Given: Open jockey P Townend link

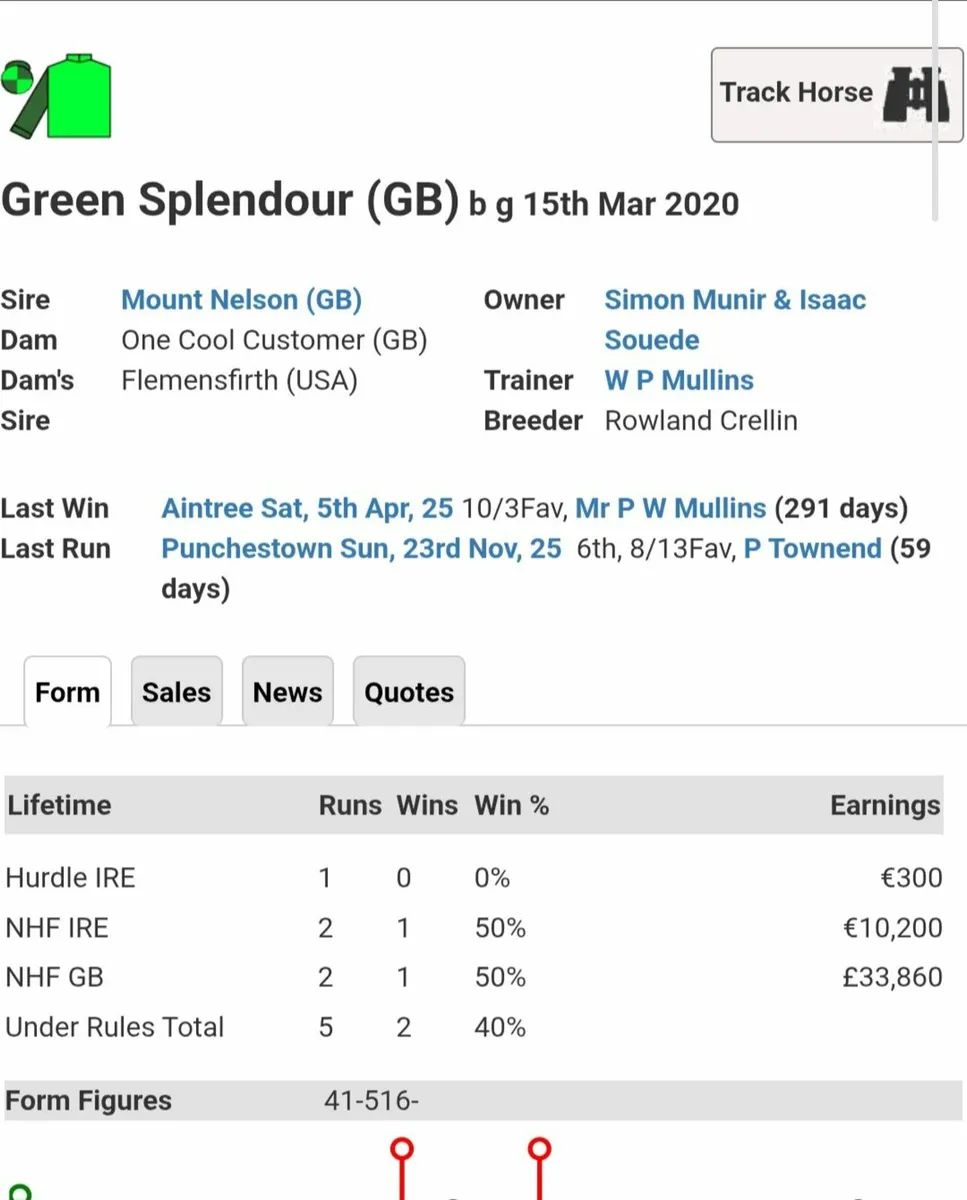Looking at the screenshot, I should click(812, 549).
